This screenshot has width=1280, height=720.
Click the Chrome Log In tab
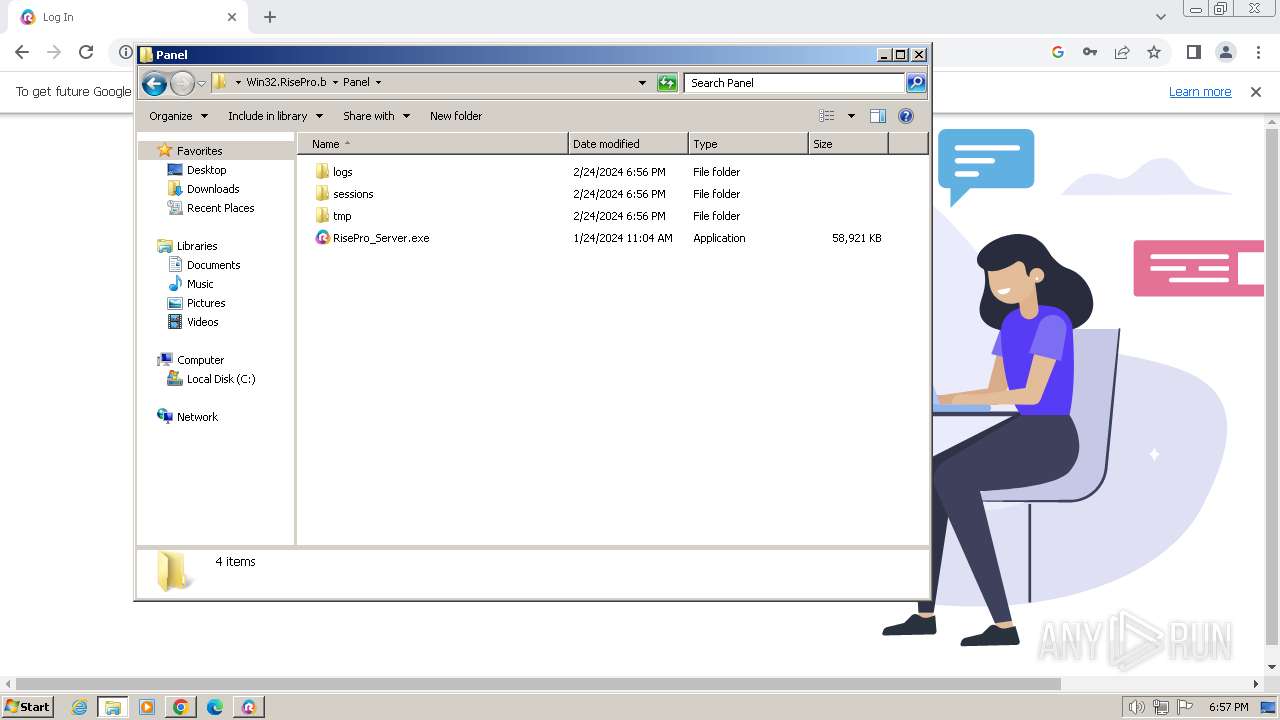(128, 17)
